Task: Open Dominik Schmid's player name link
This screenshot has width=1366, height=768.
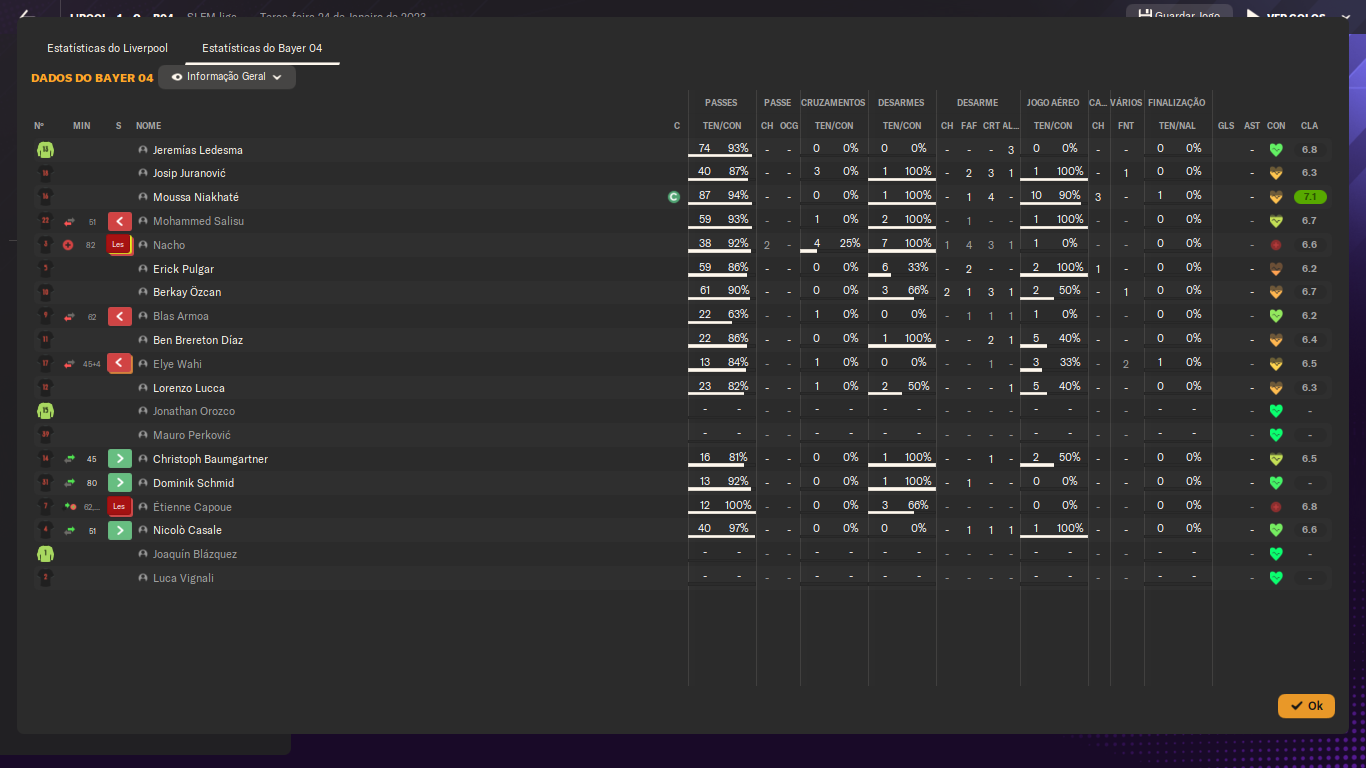Action: tap(193, 483)
